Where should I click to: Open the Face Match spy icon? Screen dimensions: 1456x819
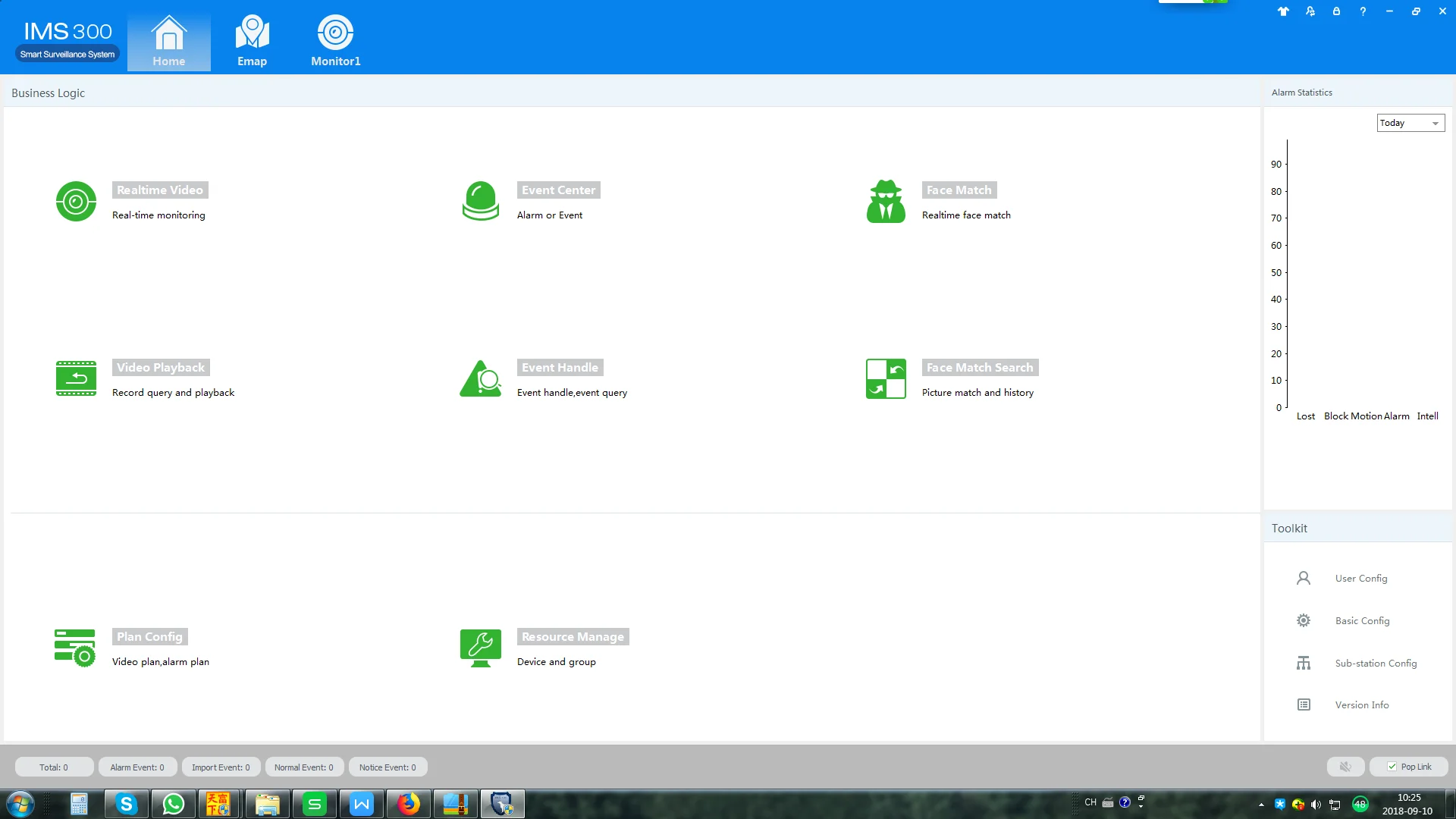(886, 201)
